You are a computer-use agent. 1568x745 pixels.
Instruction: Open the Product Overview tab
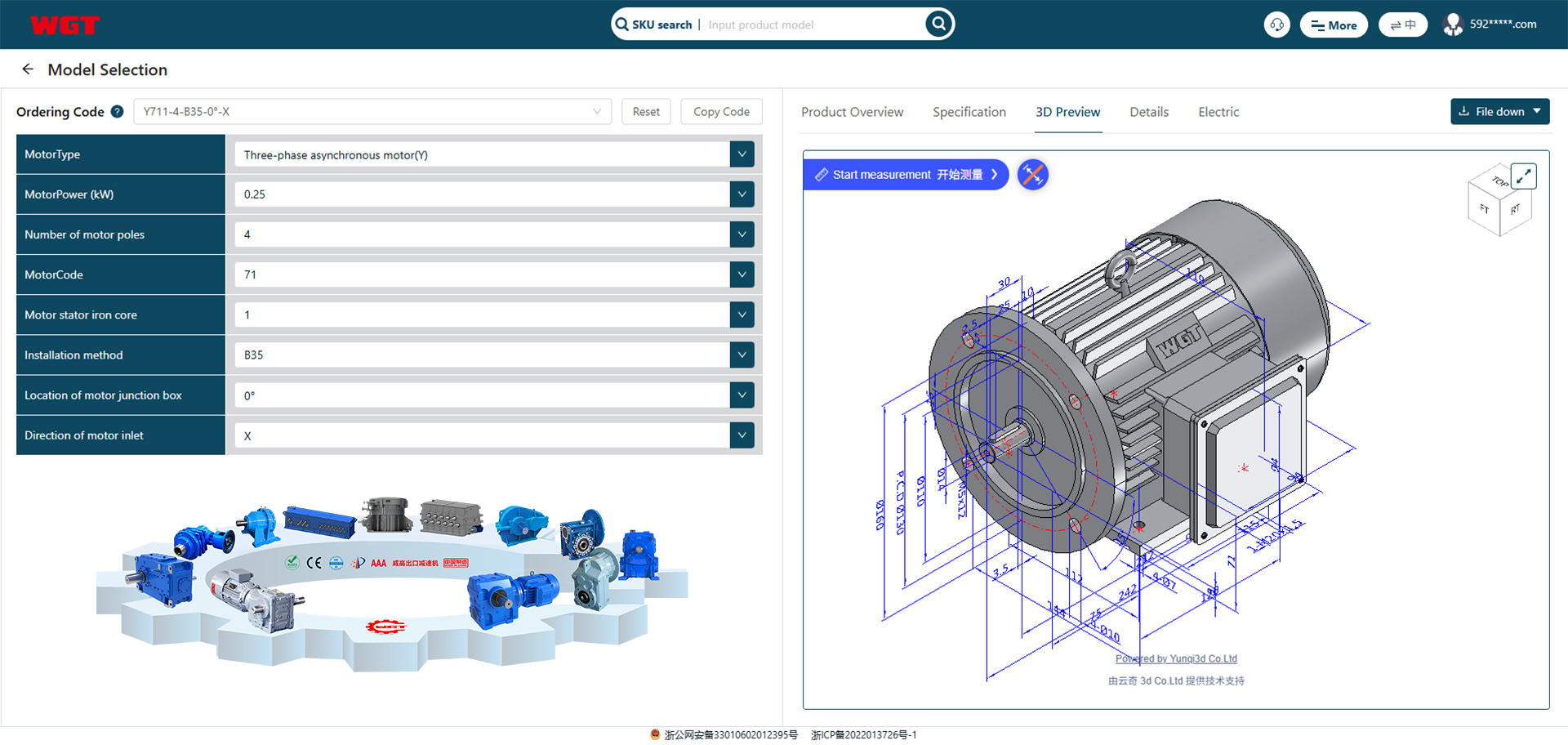[852, 112]
